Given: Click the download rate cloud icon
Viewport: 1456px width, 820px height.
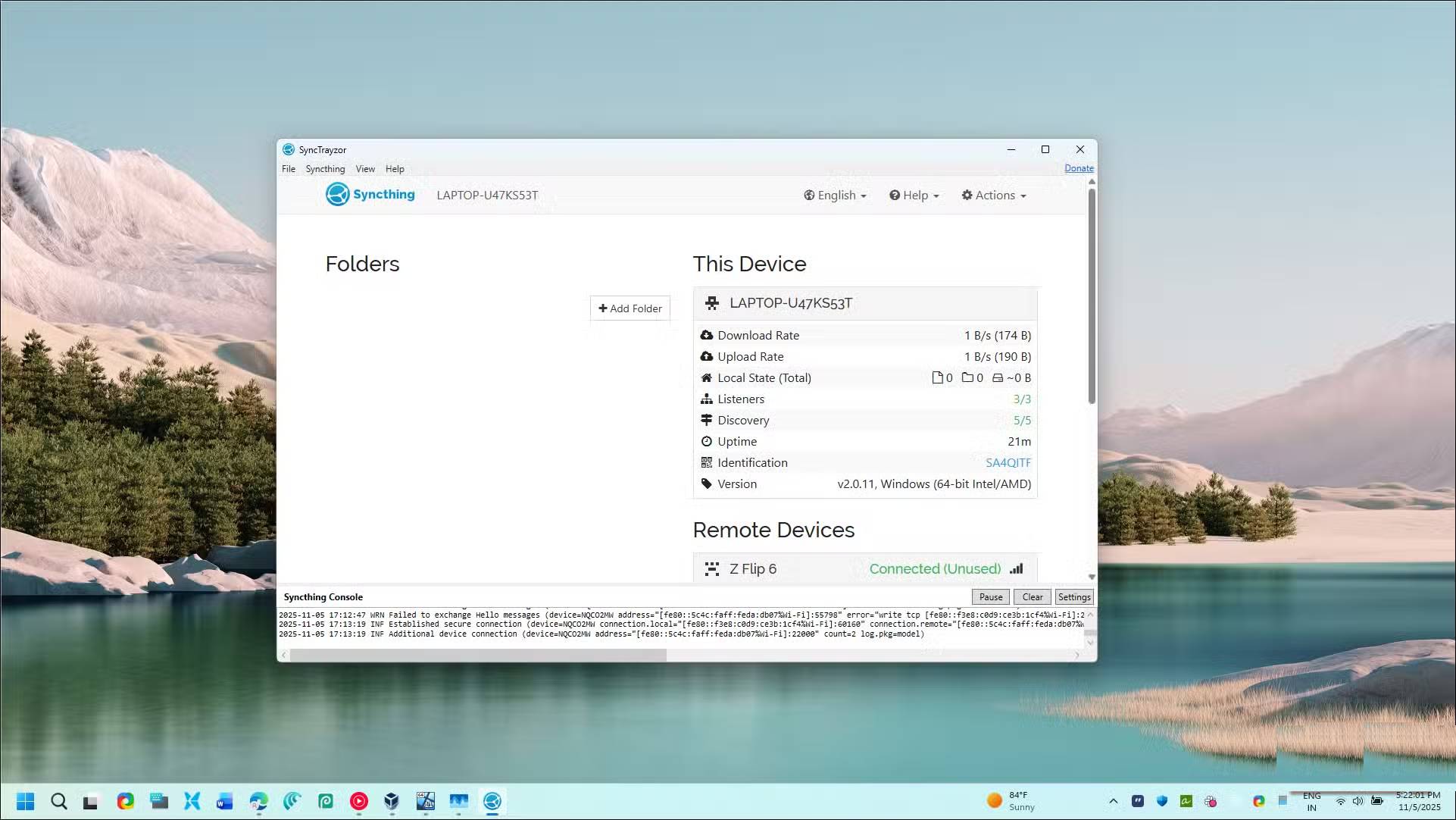Looking at the screenshot, I should pyautogui.click(x=707, y=335).
